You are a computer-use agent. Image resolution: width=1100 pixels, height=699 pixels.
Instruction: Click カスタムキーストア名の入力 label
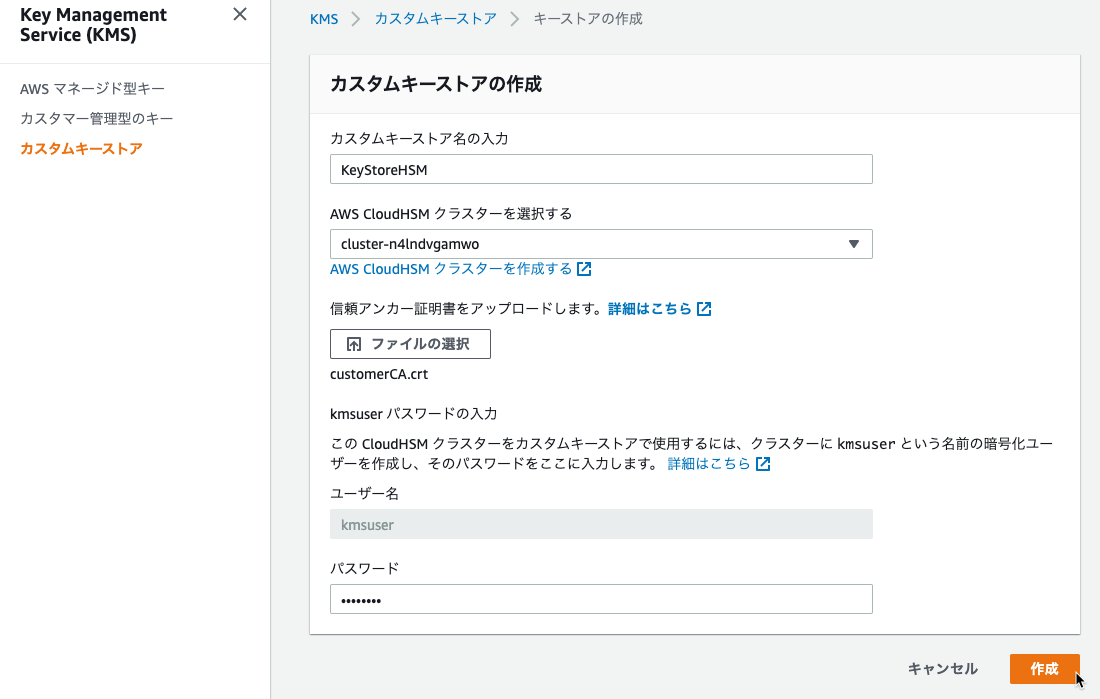point(420,139)
